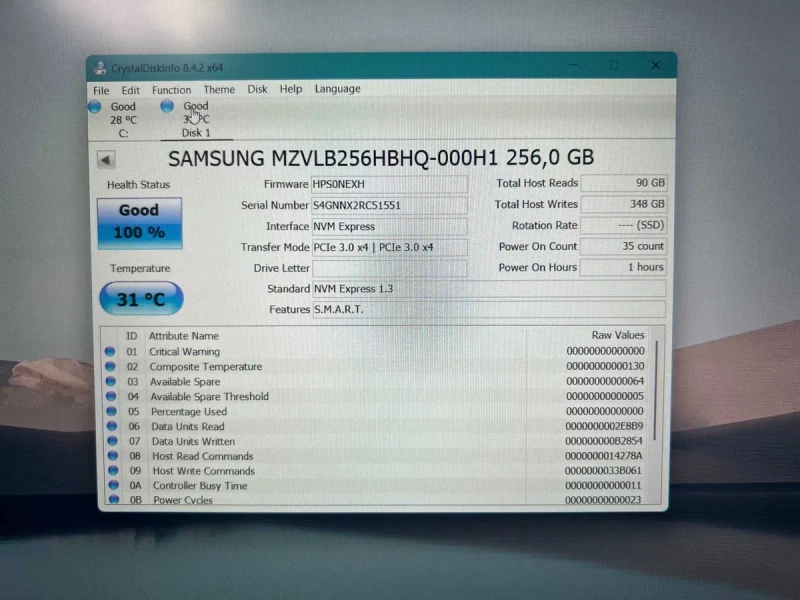
Task: Click the status orb for Power Cycles row
Action: tap(114, 499)
